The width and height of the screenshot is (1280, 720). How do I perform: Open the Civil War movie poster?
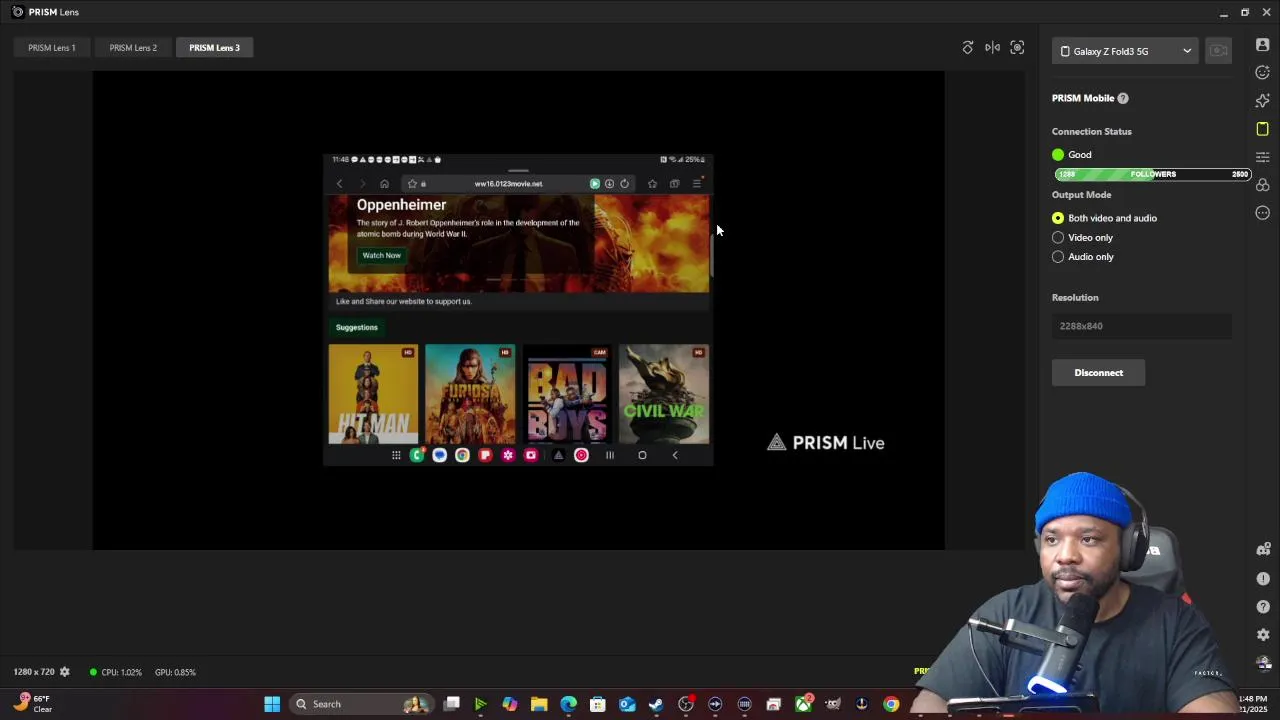click(x=664, y=394)
